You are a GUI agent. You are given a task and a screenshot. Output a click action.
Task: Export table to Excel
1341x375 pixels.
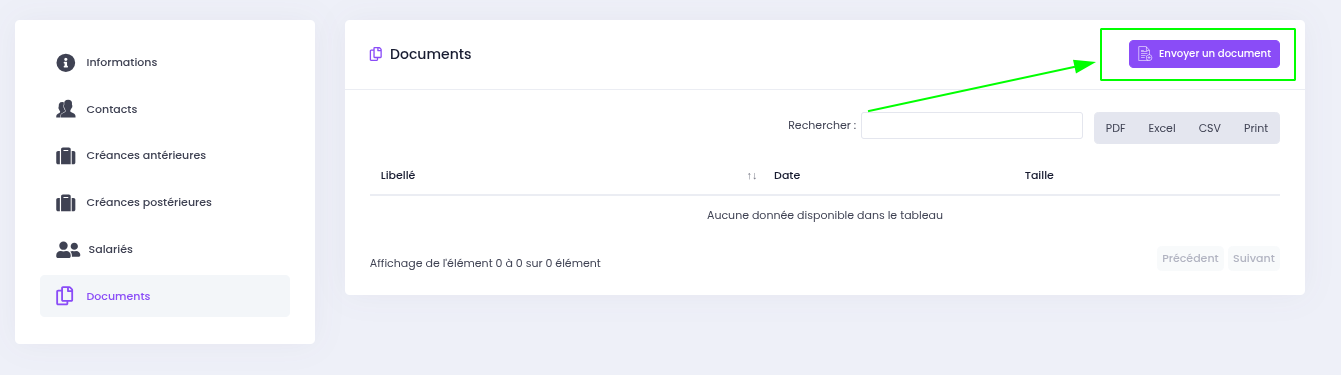click(1162, 128)
